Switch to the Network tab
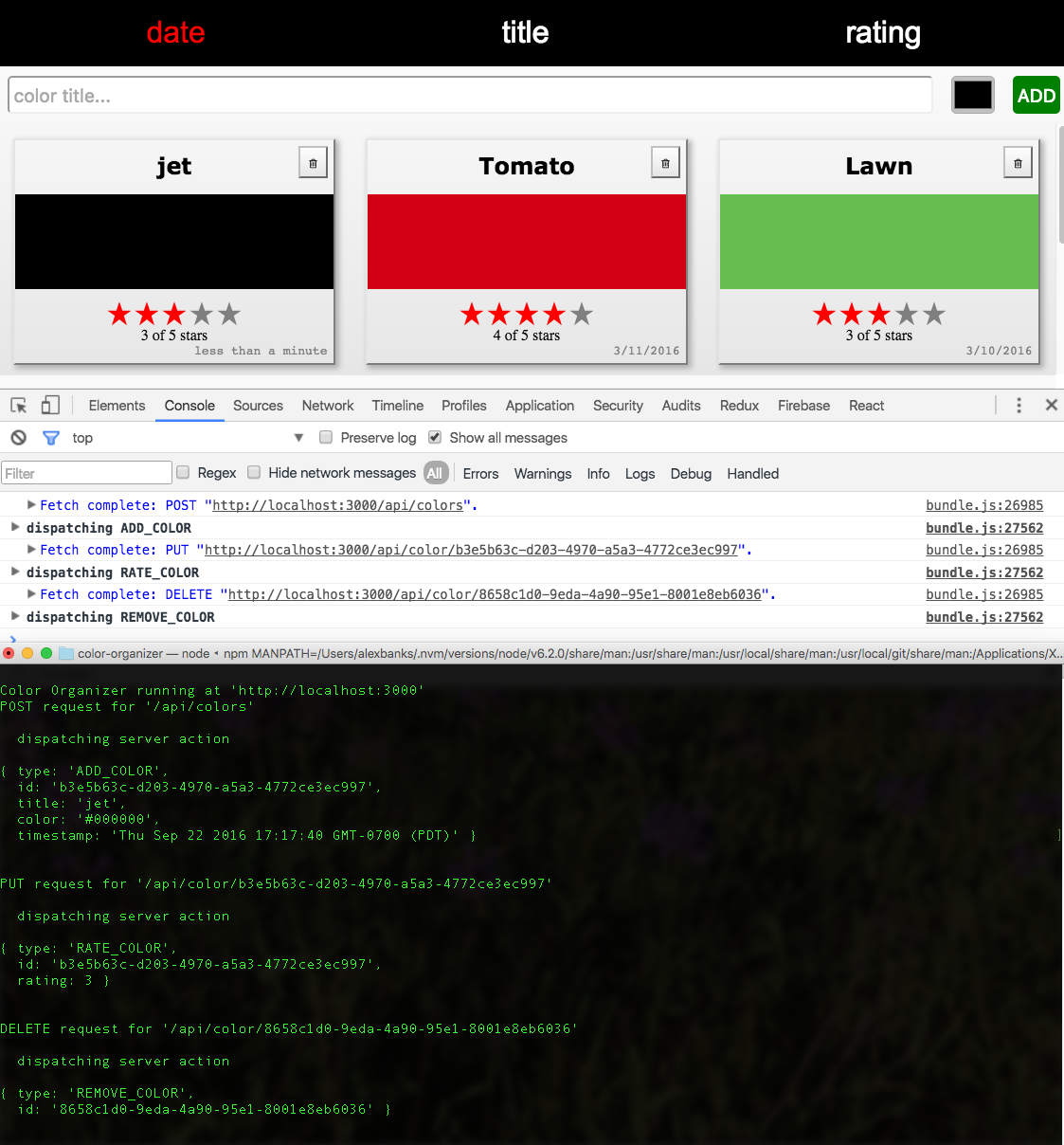The width and height of the screenshot is (1064, 1145). [x=327, y=406]
